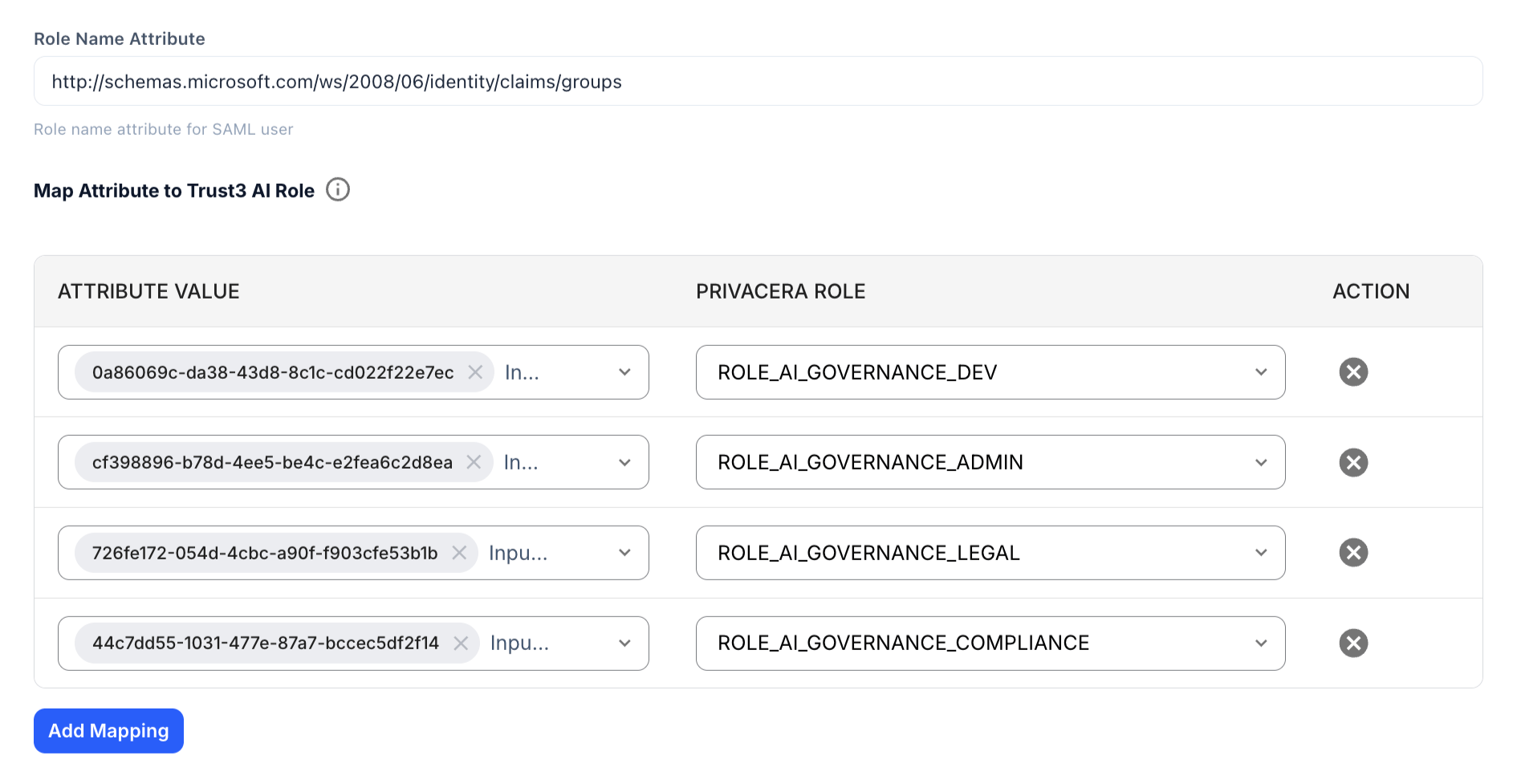Click the Role Name Attribute label

[x=120, y=39]
